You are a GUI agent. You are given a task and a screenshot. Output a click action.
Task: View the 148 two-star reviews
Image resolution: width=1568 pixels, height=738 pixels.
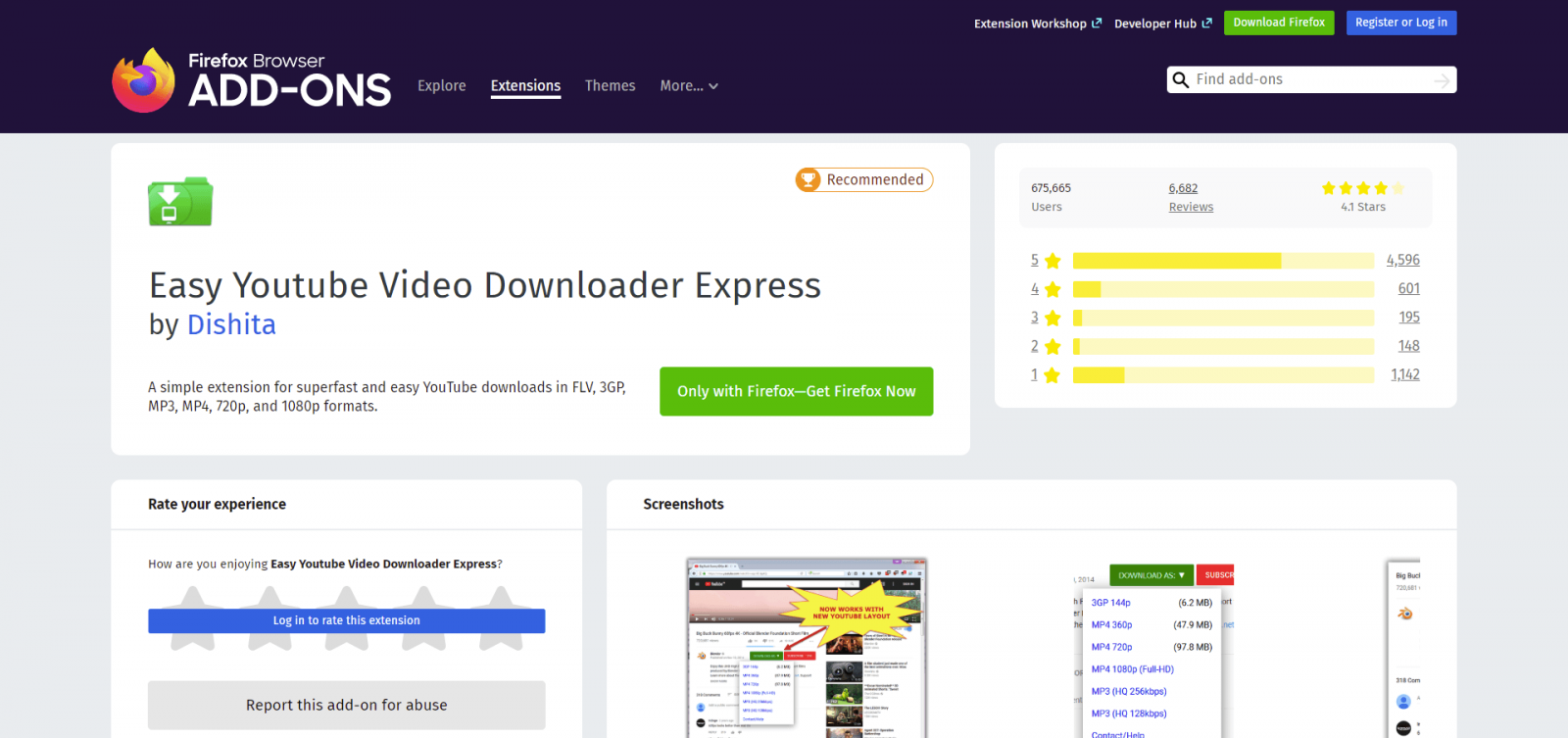point(1409,346)
